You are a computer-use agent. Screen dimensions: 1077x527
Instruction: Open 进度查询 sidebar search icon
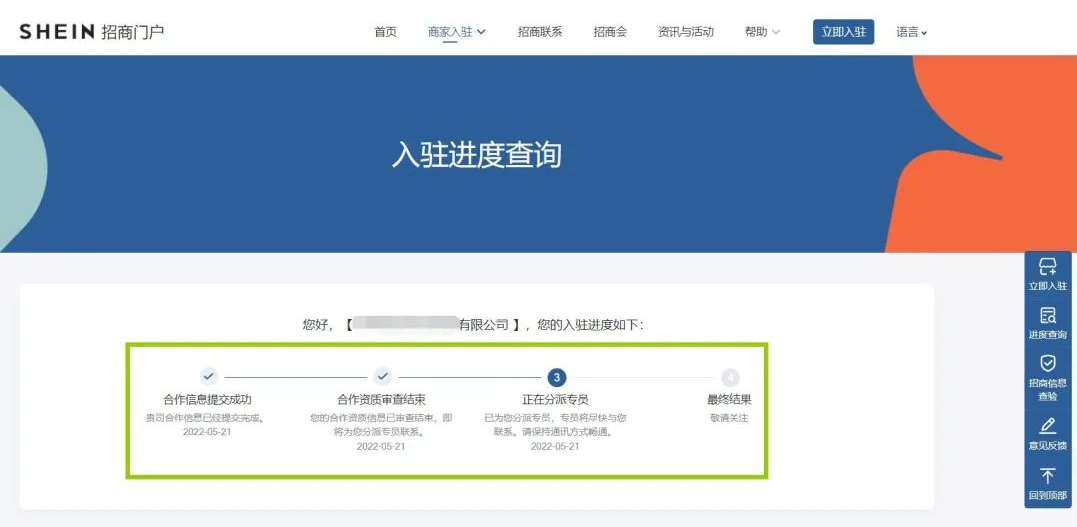tap(1047, 316)
